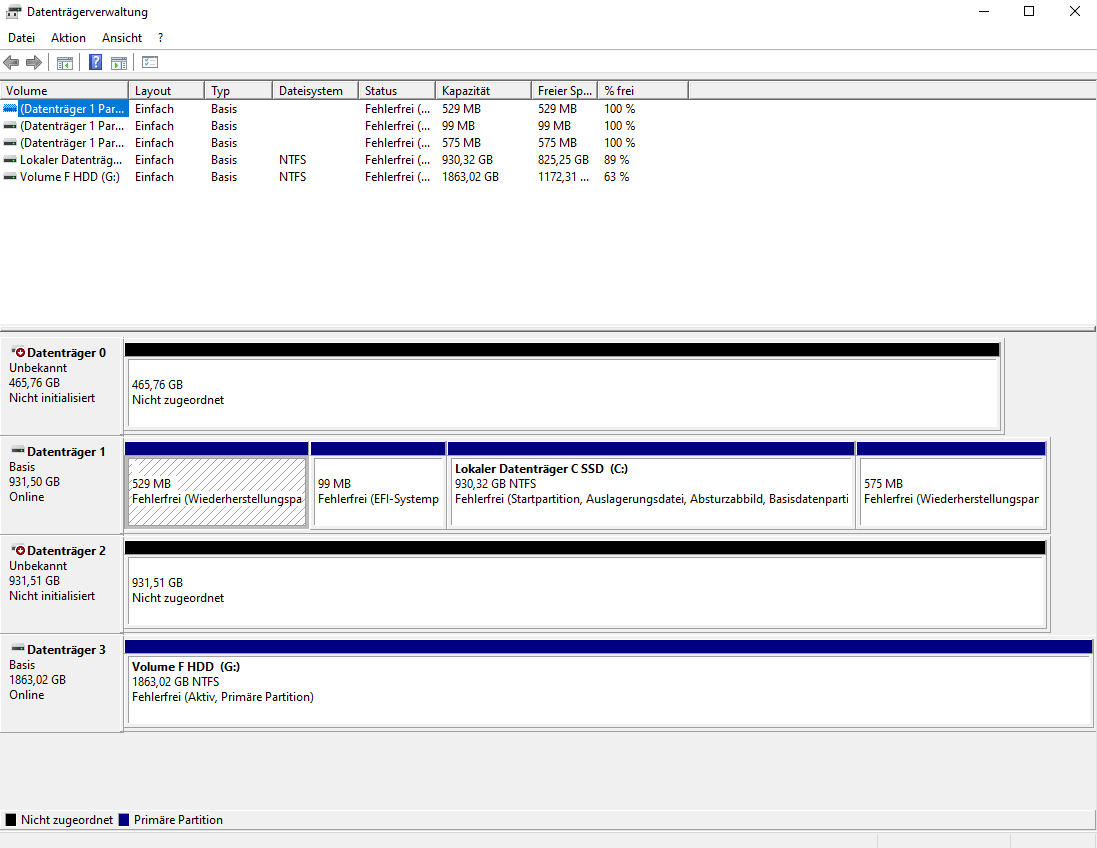This screenshot has height=848, width=1097.
Task: Click red-marked disk icon of Datenträger 0
Action: [x=18, y=352]
